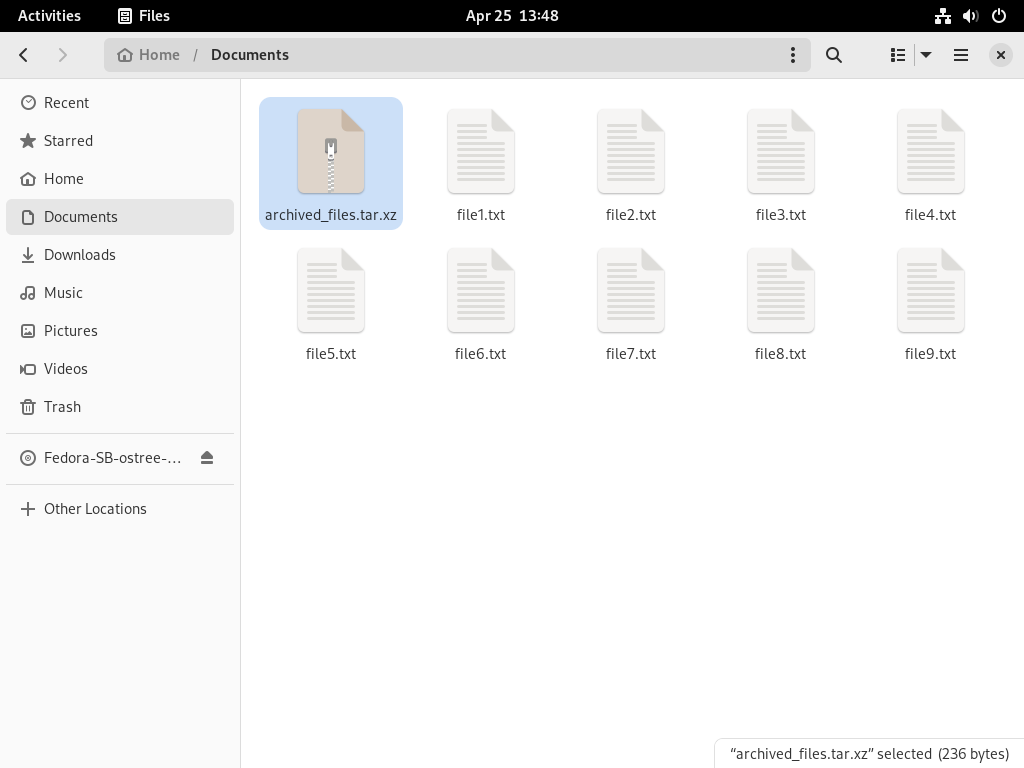Click the network status icon
The height and width of the screenshot is (768, 1024).
[942, 16]
